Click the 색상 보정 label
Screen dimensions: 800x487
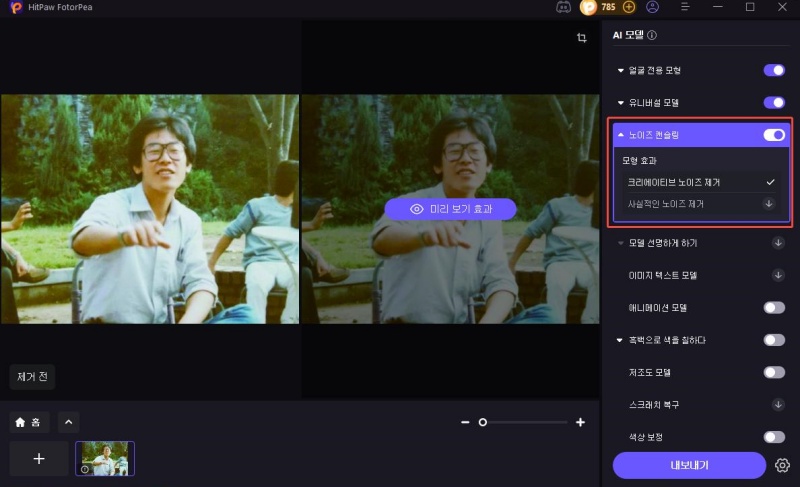pos(645,437)
